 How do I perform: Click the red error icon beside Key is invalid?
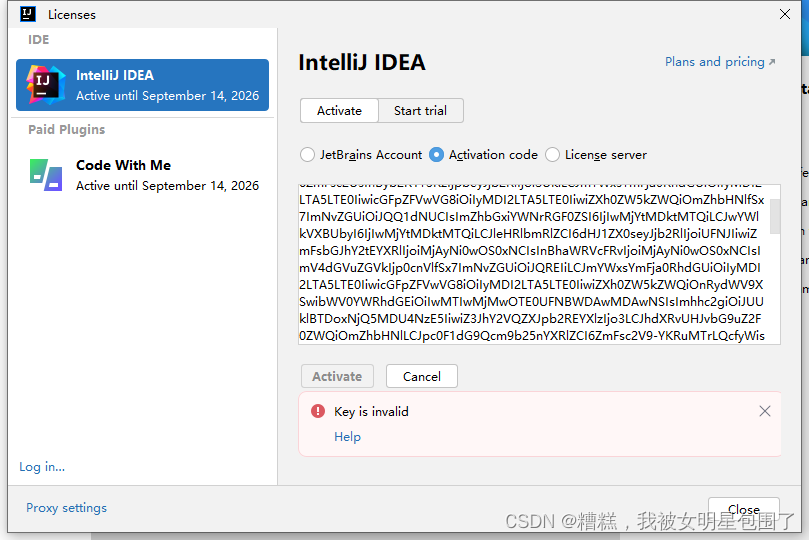point(318,411)
